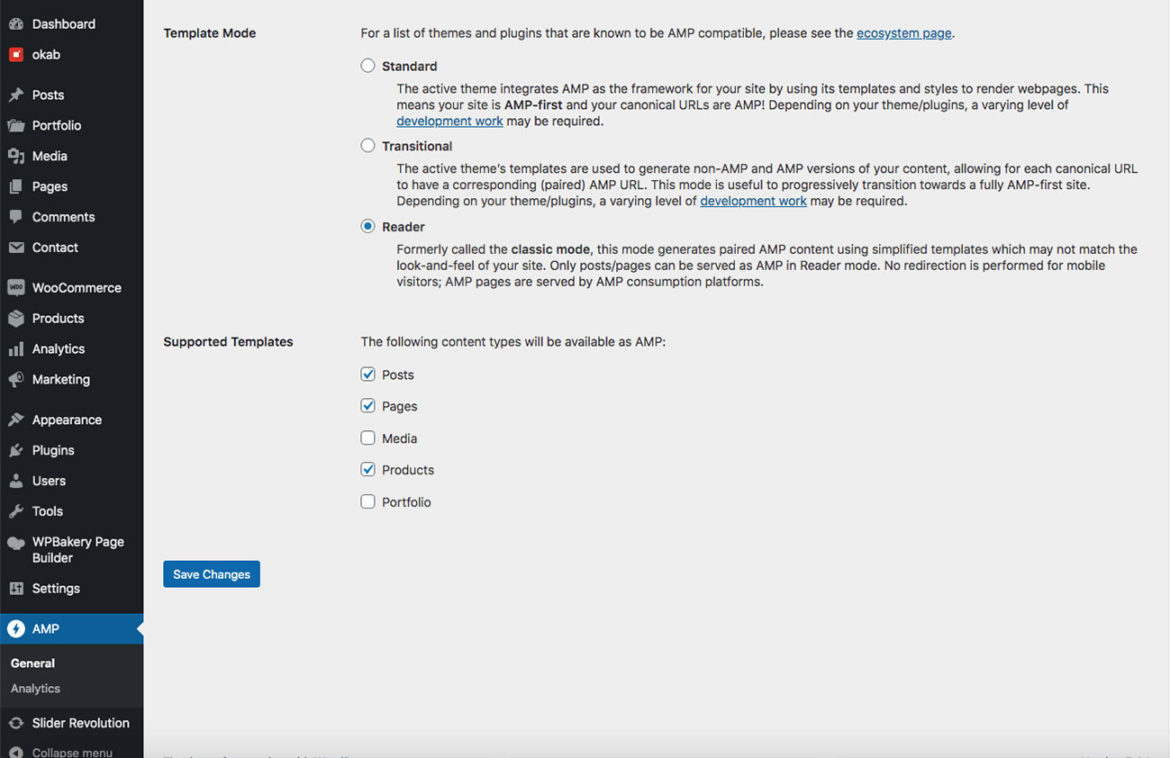Click the Slider Revolution refresh icon
The height and width of the screenshot is (758, 1170).
[16, 723]
